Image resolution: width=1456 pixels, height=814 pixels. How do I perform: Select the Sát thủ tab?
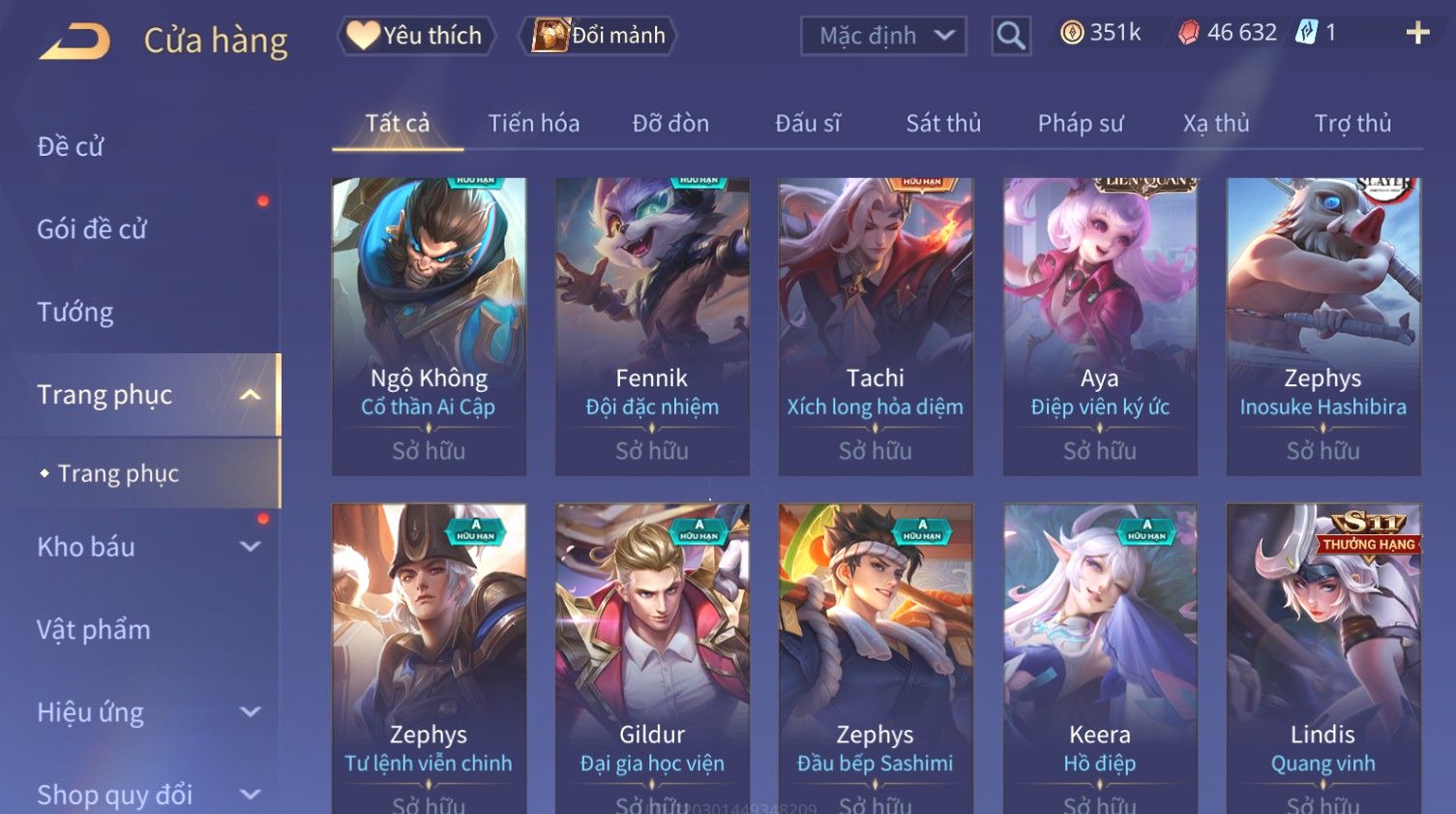point(943,123)
